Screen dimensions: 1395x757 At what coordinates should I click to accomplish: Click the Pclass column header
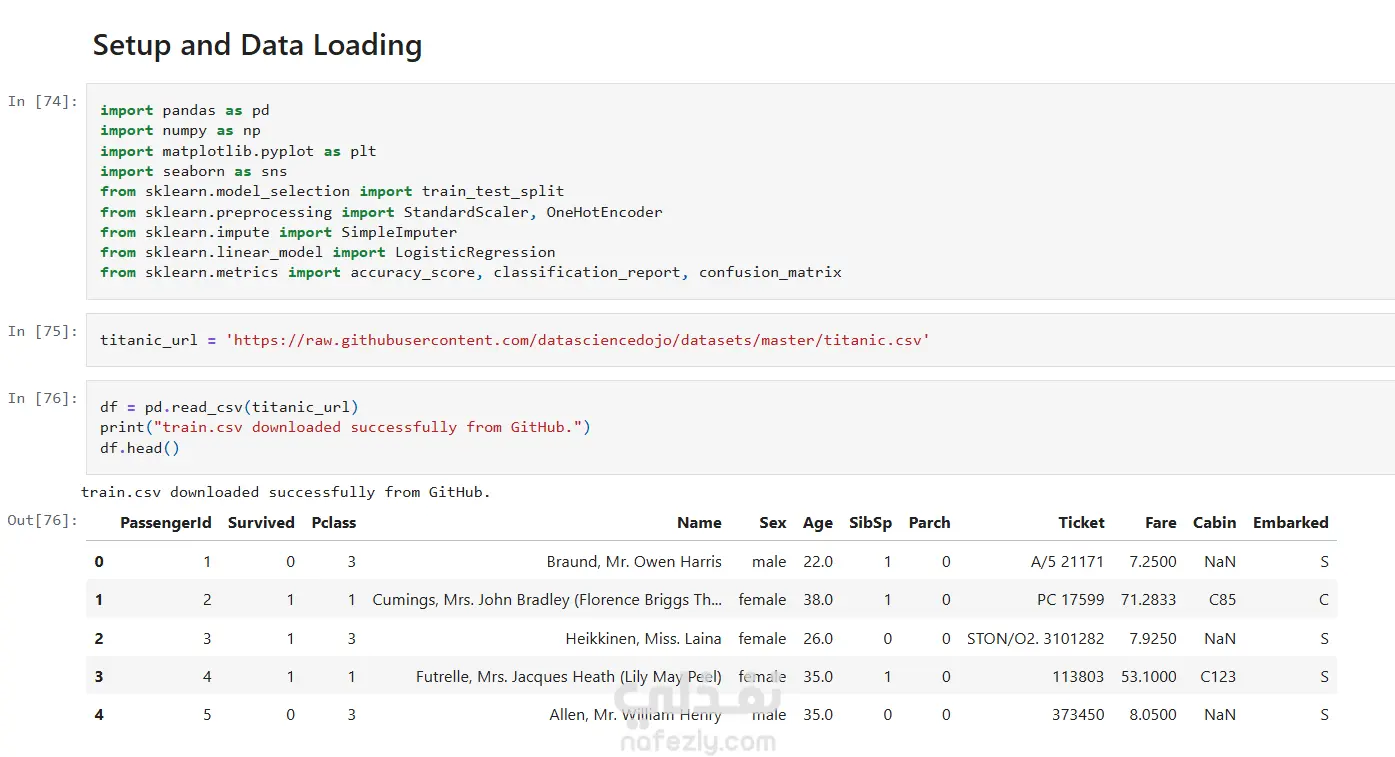(x=333, y=522)
